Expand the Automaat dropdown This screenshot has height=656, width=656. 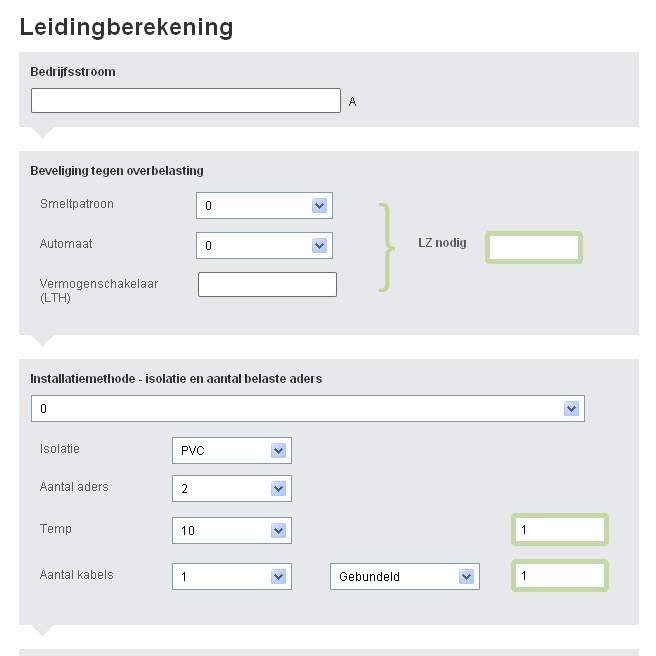(x=264, y=245)
